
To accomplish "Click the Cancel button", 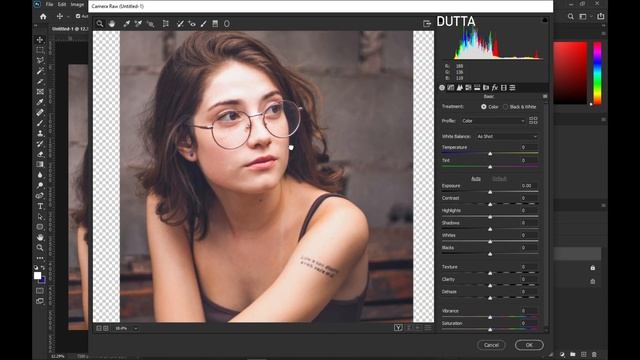I will pos(491,345).
